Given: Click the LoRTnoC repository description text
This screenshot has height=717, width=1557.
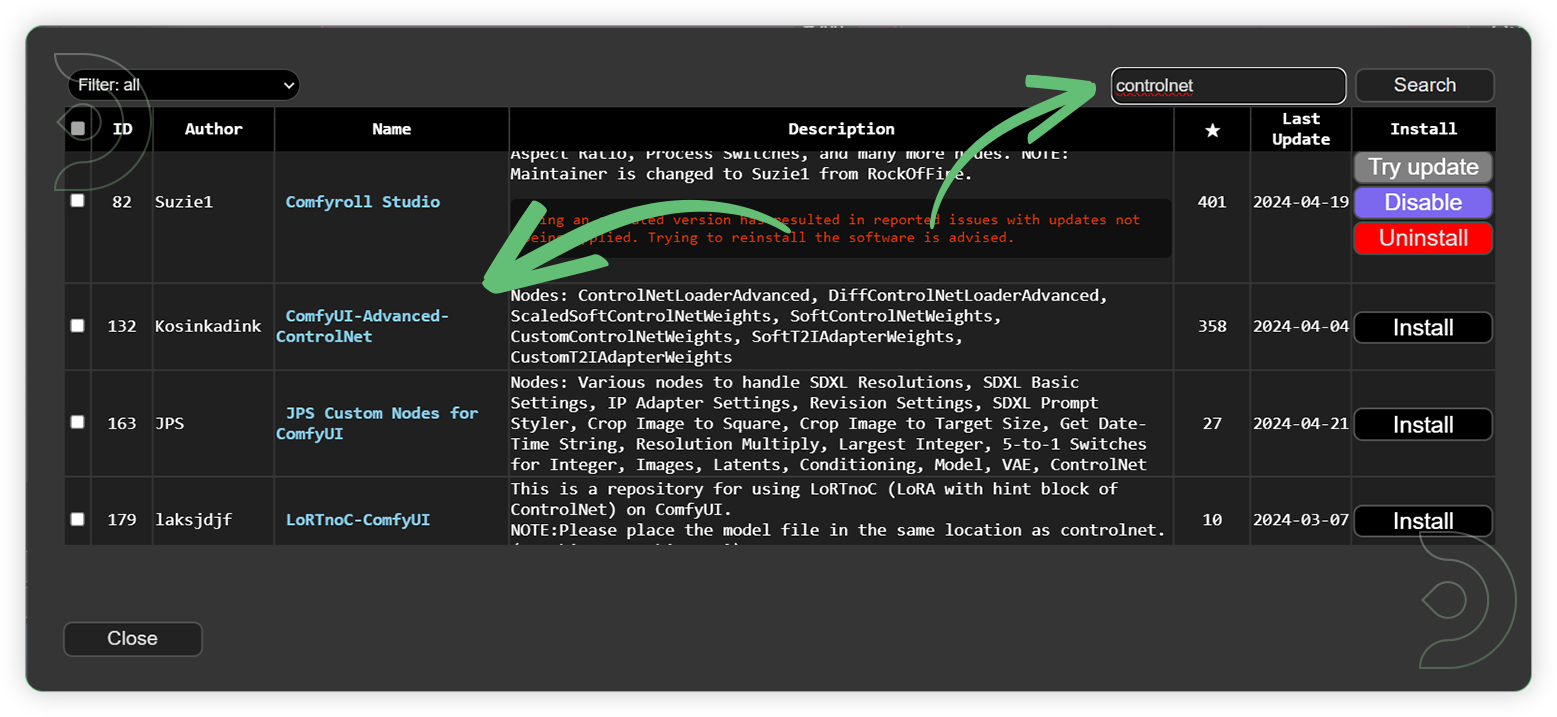Looking at the screenshot, I should coord(838,512).
